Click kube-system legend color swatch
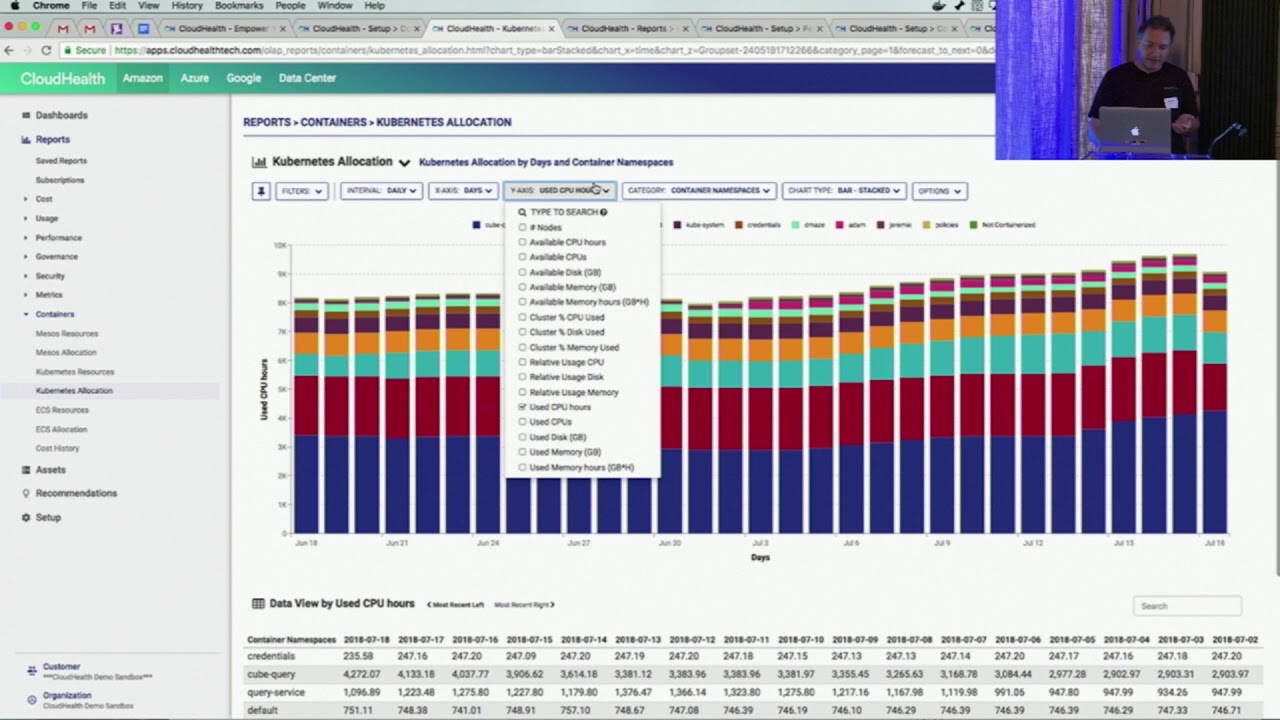Image resolution: width=1280 pixels, height=720 pixels. [x=678, y=225]
